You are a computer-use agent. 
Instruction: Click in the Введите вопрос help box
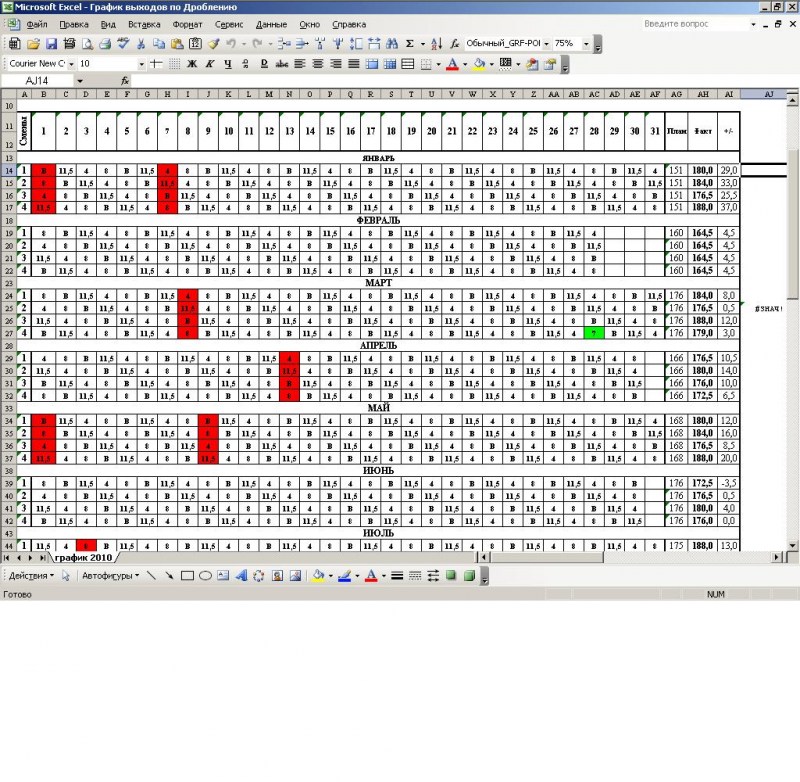[695, 24]
